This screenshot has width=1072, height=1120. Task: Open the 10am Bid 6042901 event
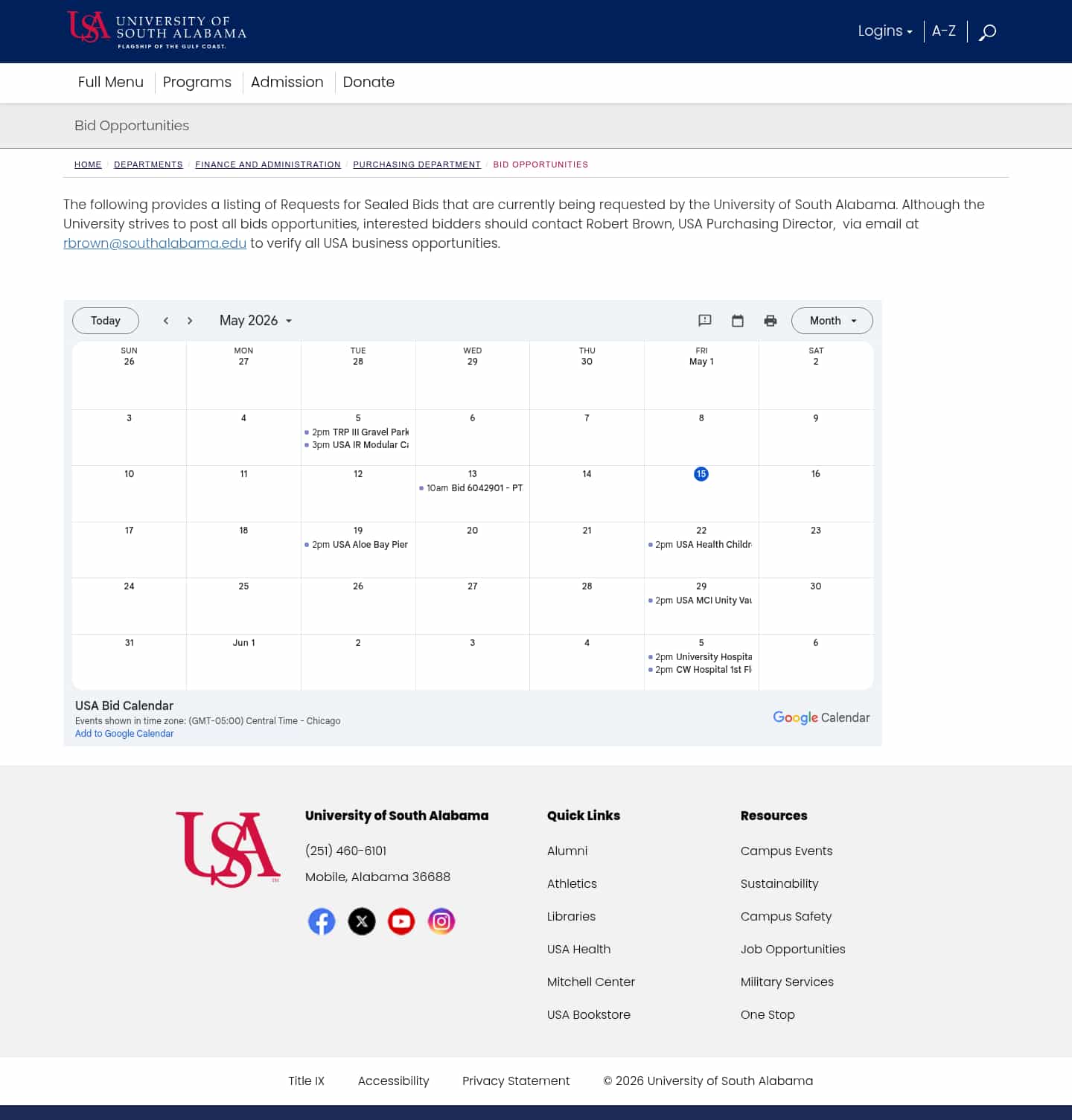coord(472,488)
